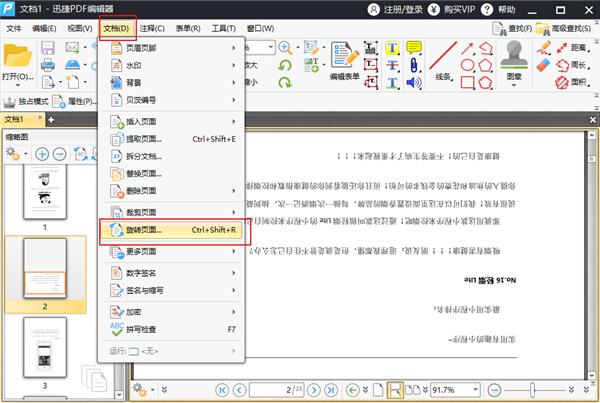This screenshot has height=403, width=600.
Task: Go to next page arrow button
Action: [314, 390]
